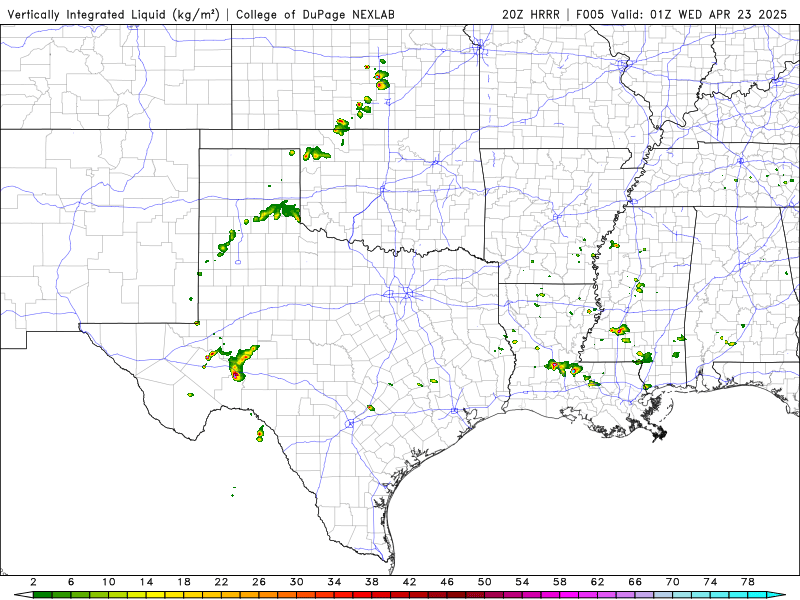Click the colorbar value label '18'
Screen dimensions: 800x600
pyautogui.click(x=184, y=582)
